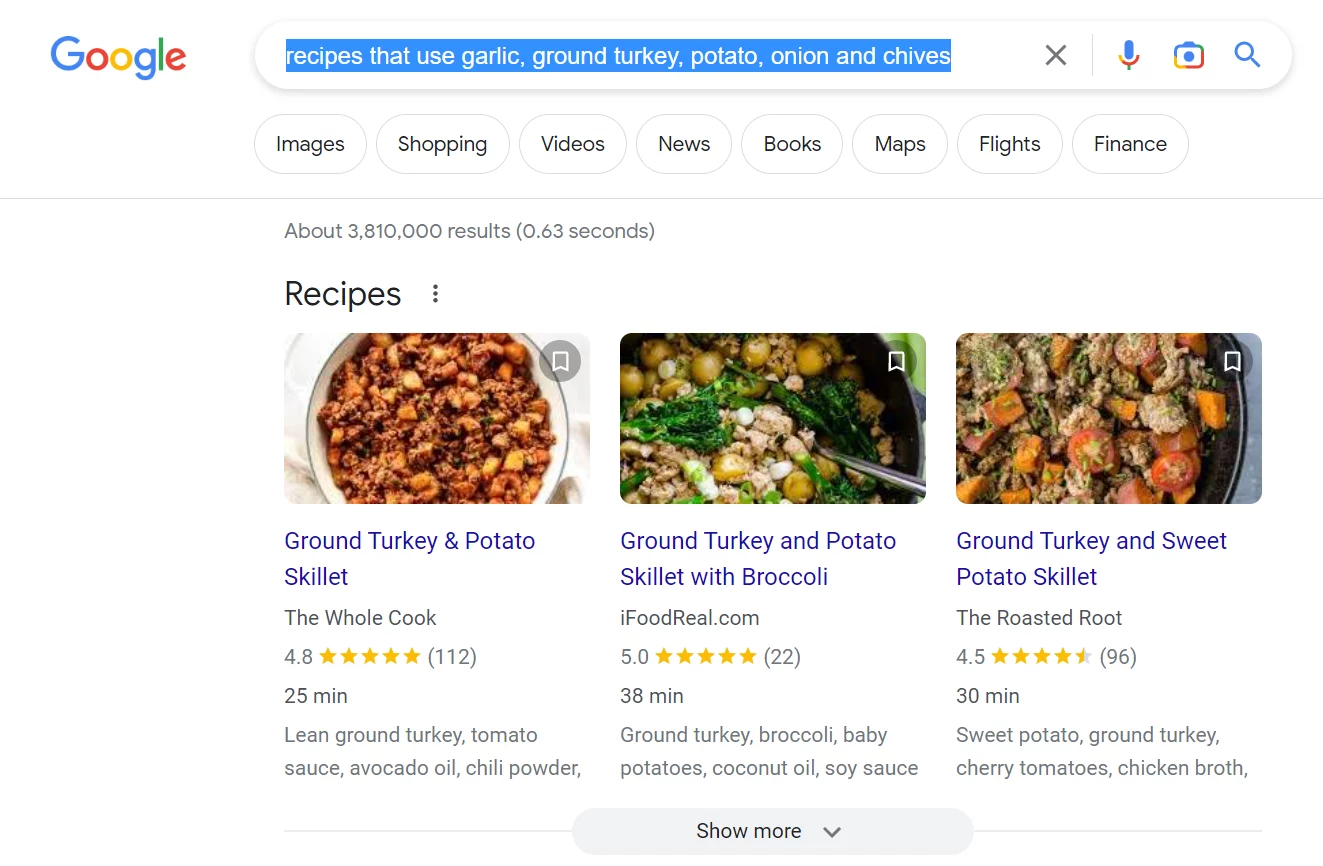The height and width of the screenshot is (866, 1323).
Task: Expand recipes with Show more
Action: click(771, 831)
